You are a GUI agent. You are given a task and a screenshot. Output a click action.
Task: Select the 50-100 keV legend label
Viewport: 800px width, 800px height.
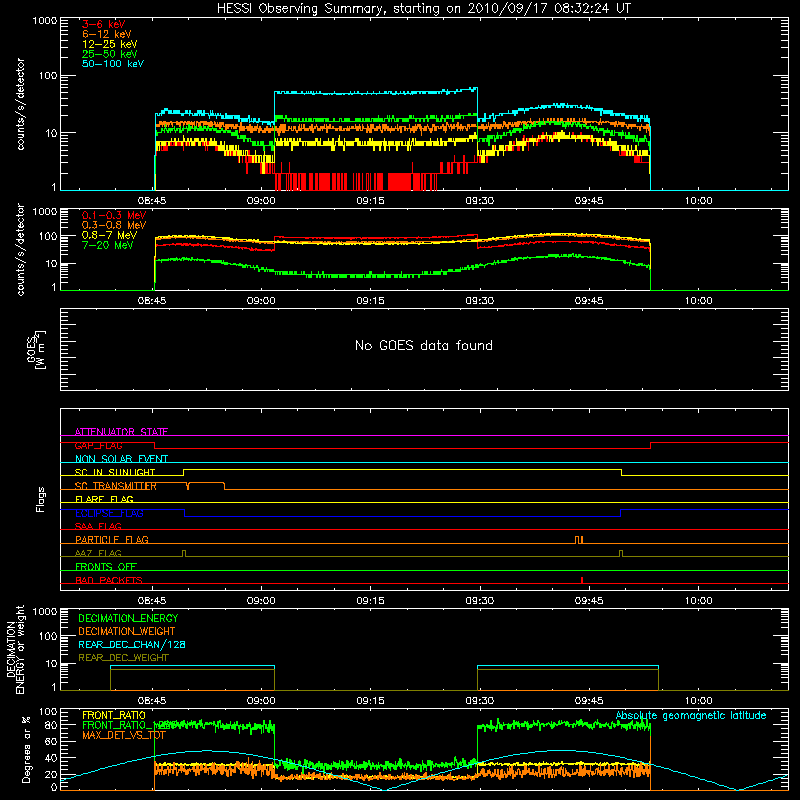(x=113, y=64)
